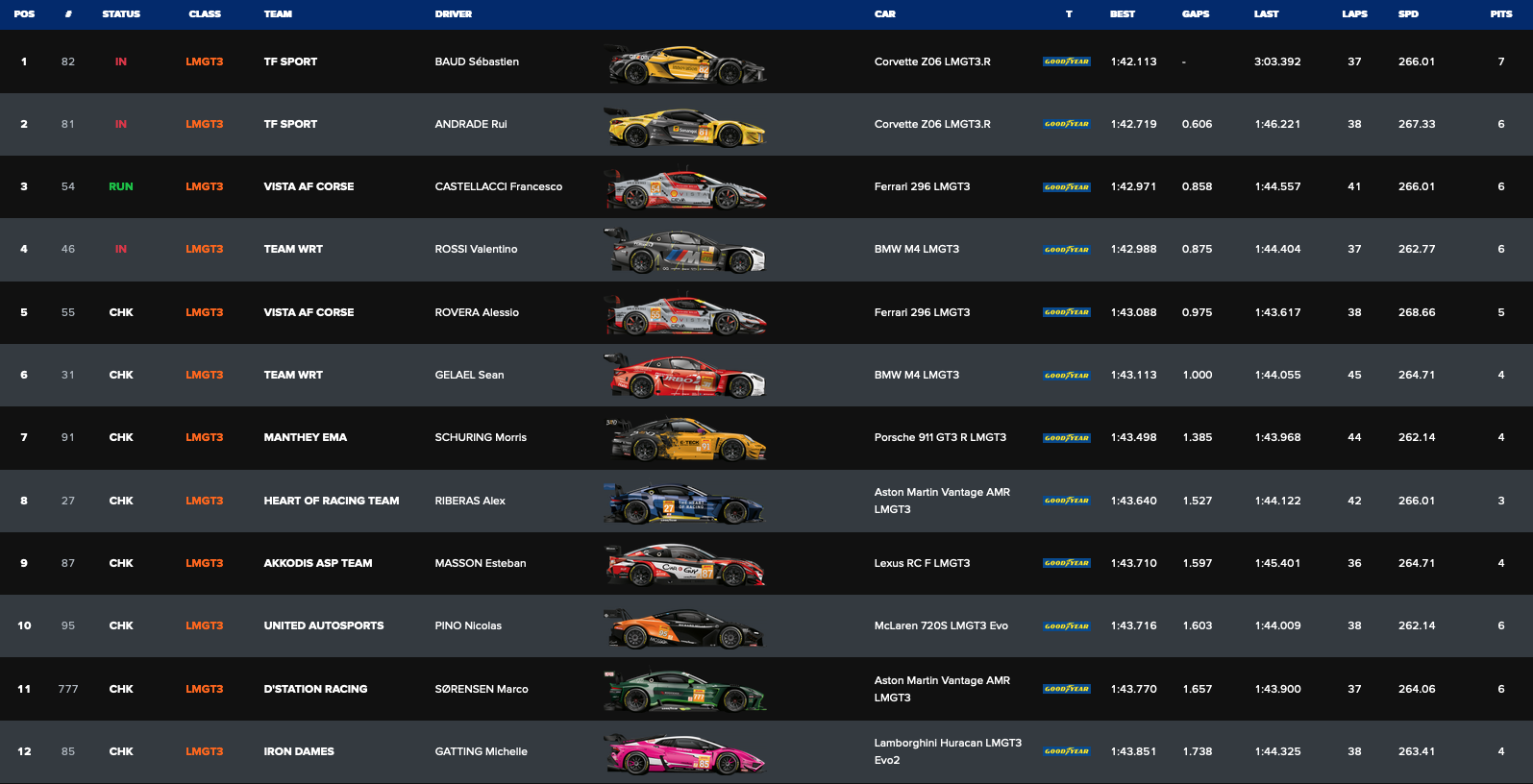Click the Porsche image for SCHURING Morris
The width and height of the screenshot is (1533, 784).
(685, 439)
